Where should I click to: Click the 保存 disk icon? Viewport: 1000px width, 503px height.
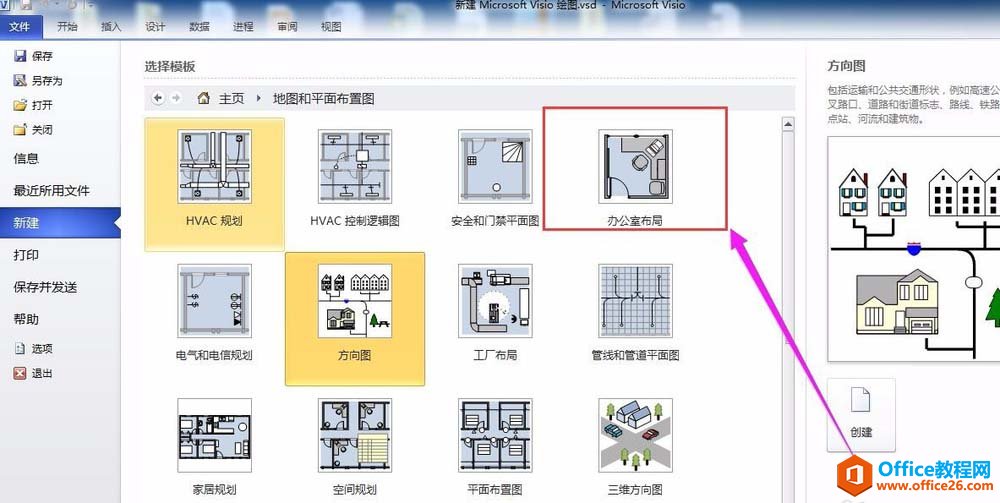coord(20,56)
